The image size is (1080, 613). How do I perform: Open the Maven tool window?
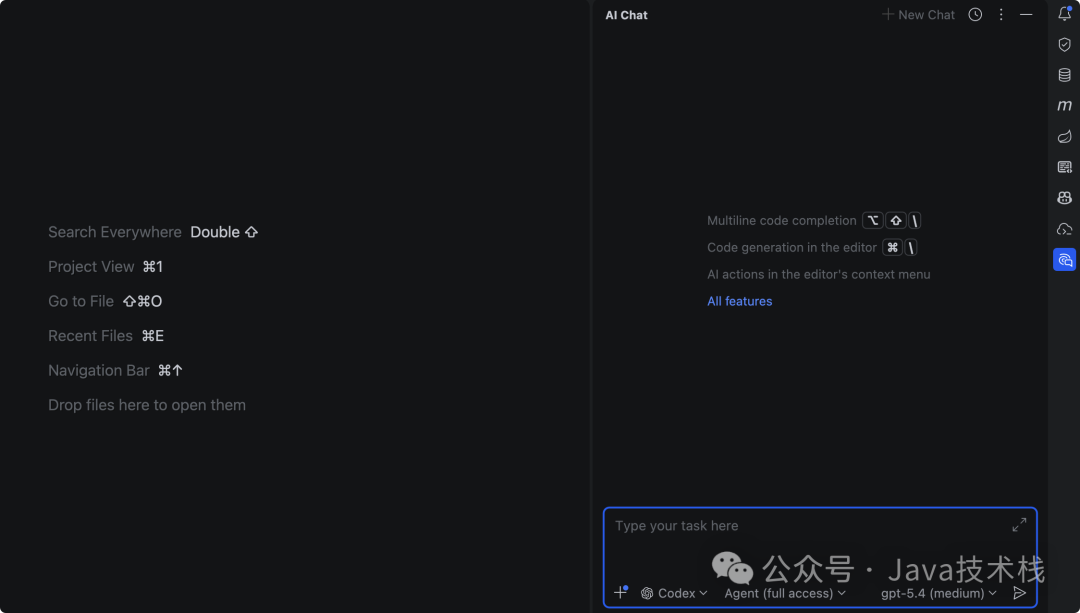click(x=1064, y=105)
